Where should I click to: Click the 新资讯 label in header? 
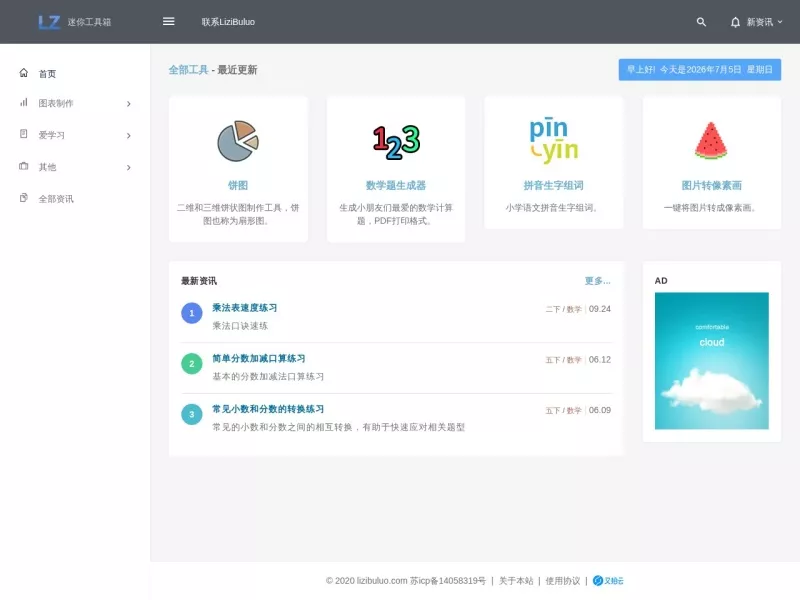759,22
